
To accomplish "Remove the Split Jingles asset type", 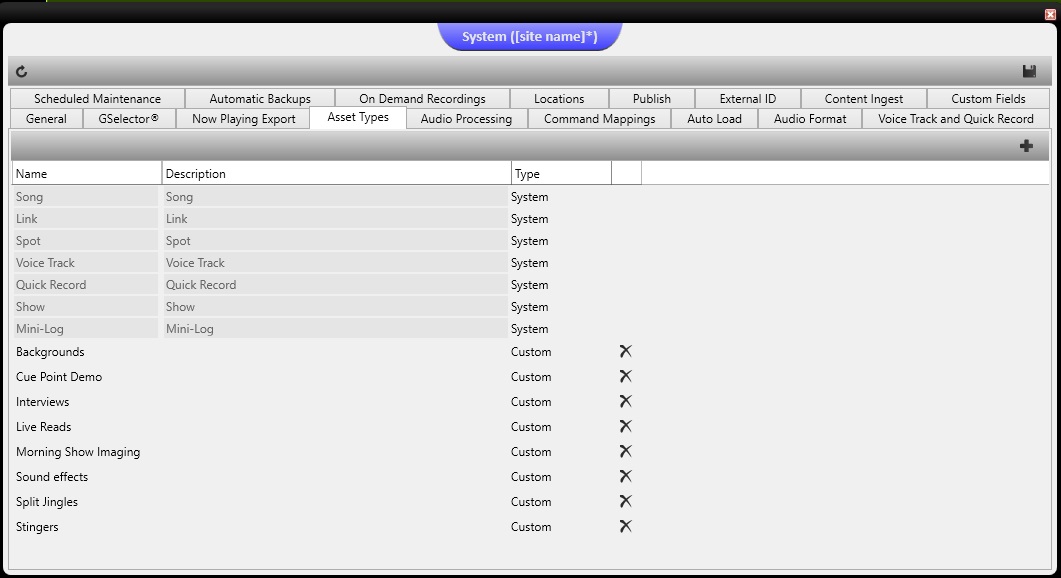I will (625, 502).
